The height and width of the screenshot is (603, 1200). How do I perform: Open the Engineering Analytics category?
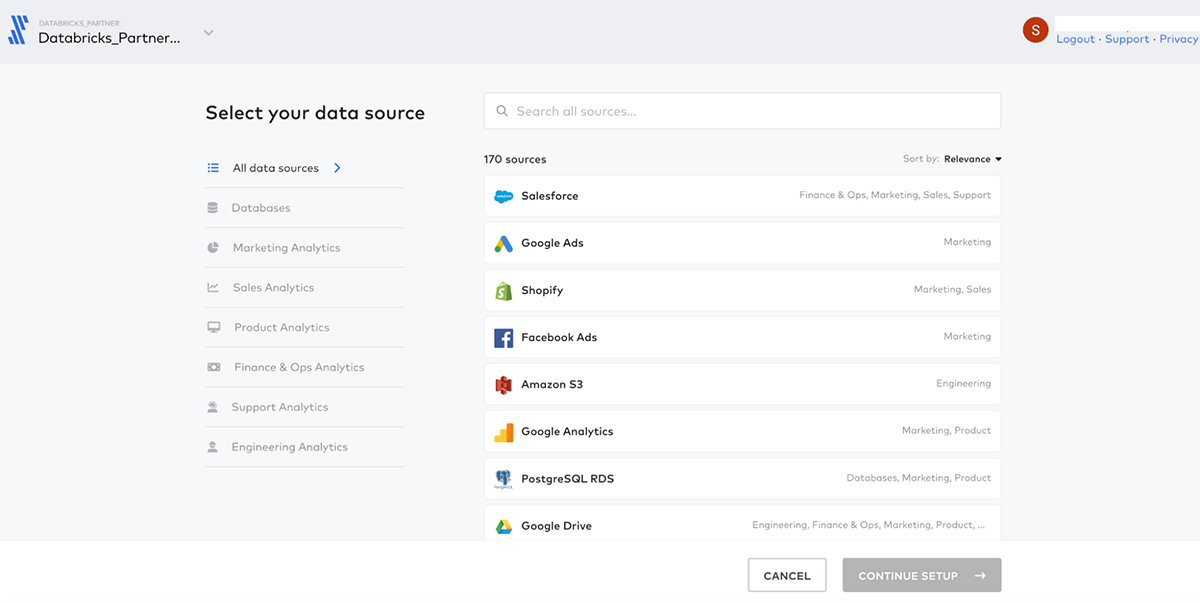289,447
